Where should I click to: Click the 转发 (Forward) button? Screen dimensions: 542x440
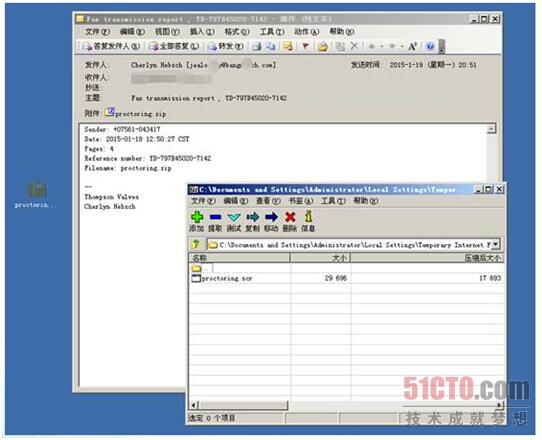(226, 46)
